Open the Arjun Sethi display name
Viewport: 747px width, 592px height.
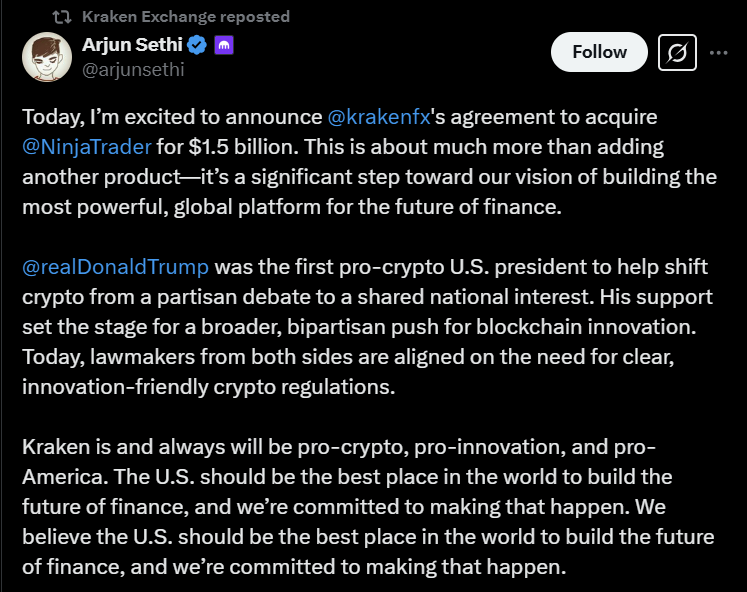pyautogui.click(x=133, y=46)
